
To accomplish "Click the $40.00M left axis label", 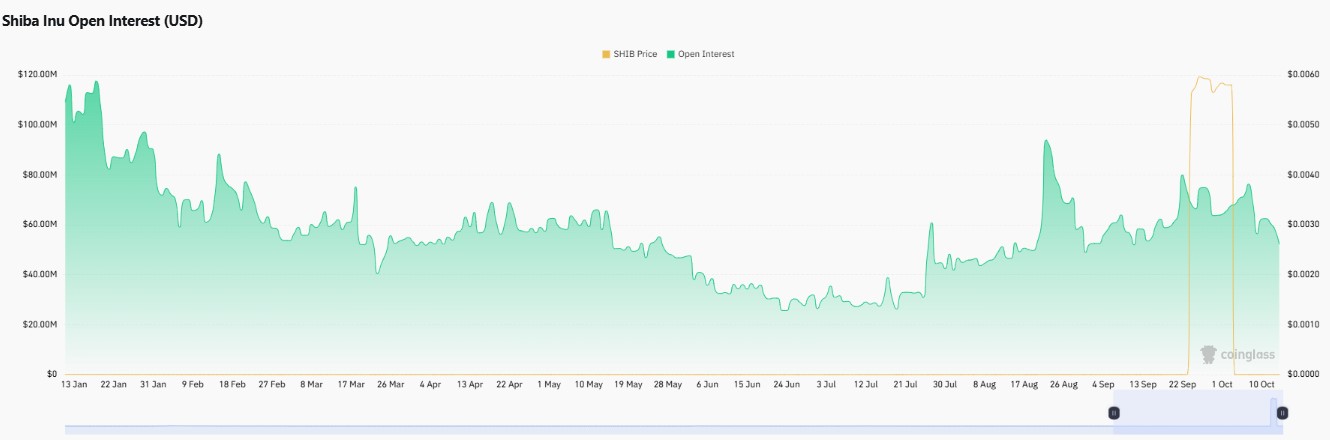I will (x=39, y=274).
